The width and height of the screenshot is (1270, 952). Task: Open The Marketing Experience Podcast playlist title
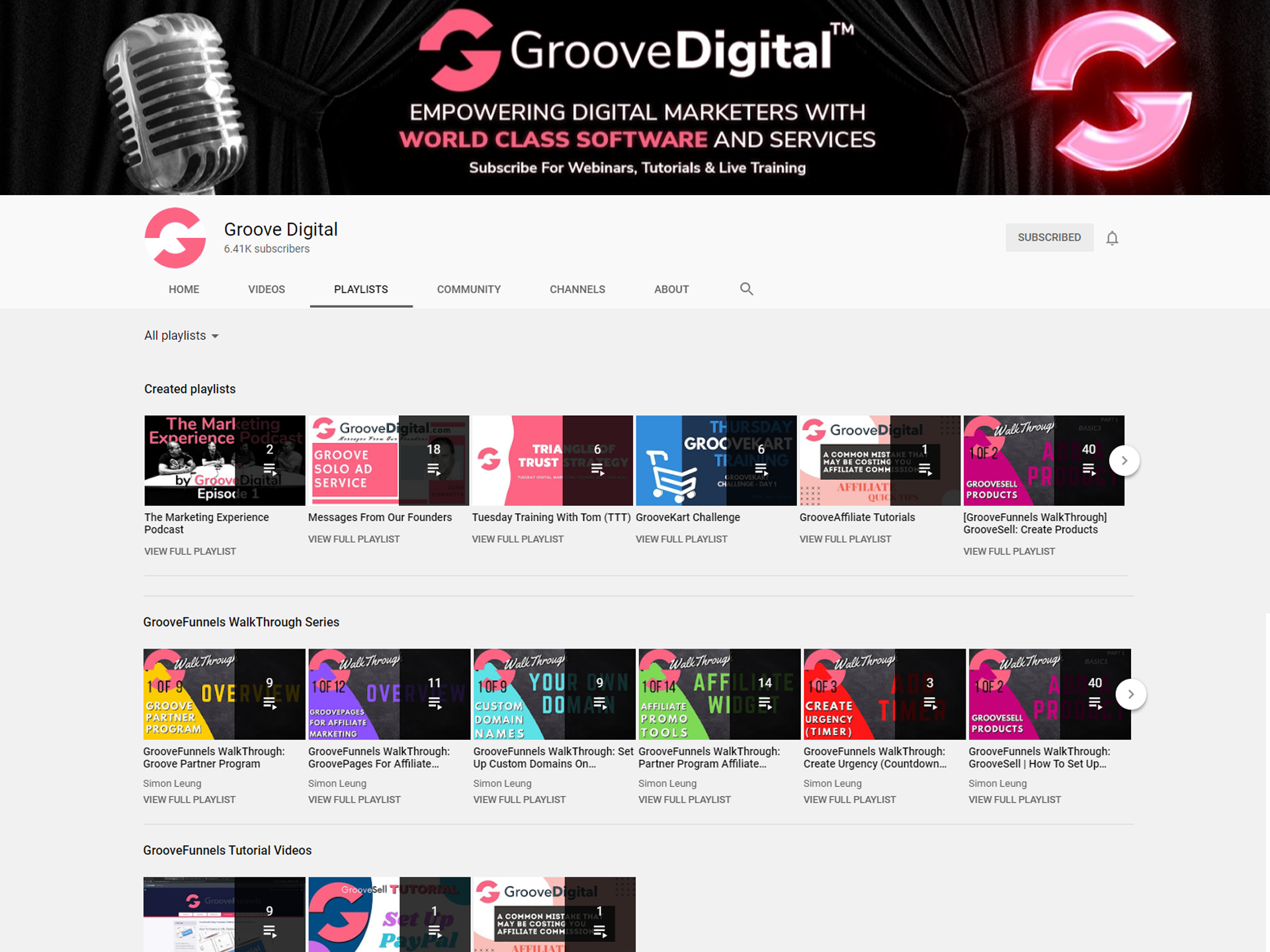(x=206, y=524)
